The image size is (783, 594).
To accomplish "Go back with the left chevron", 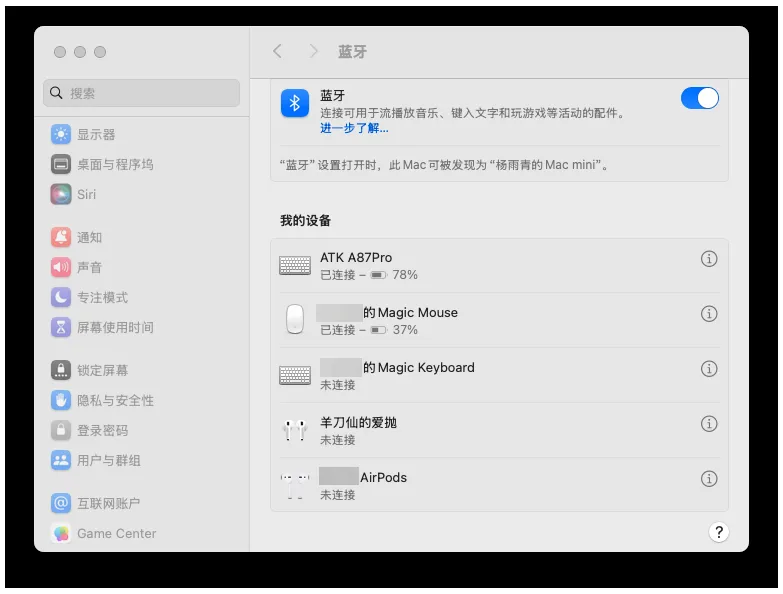I will tap(278, 51).
